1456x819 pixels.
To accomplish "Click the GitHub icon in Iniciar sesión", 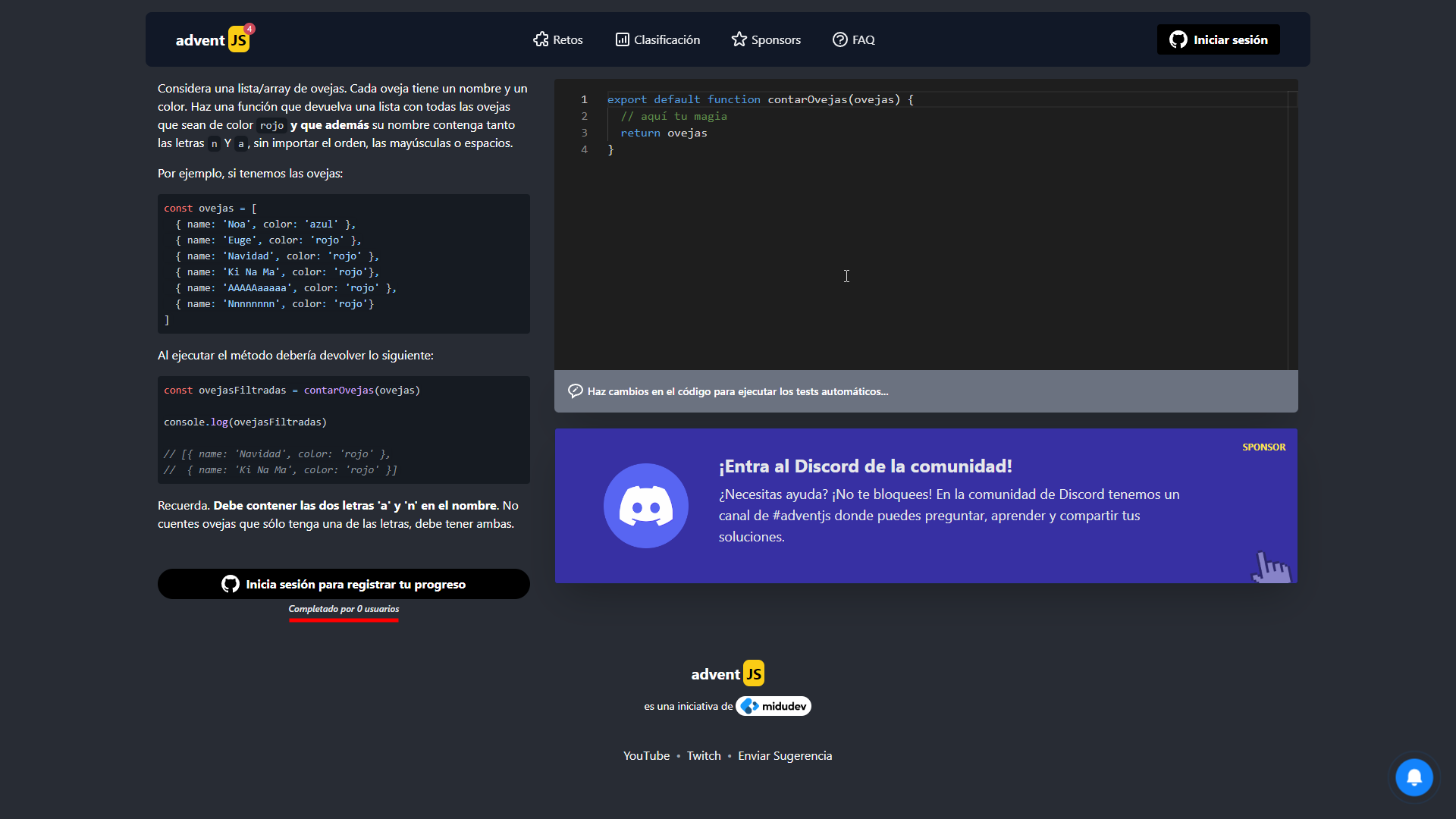I will [1178, 39].
